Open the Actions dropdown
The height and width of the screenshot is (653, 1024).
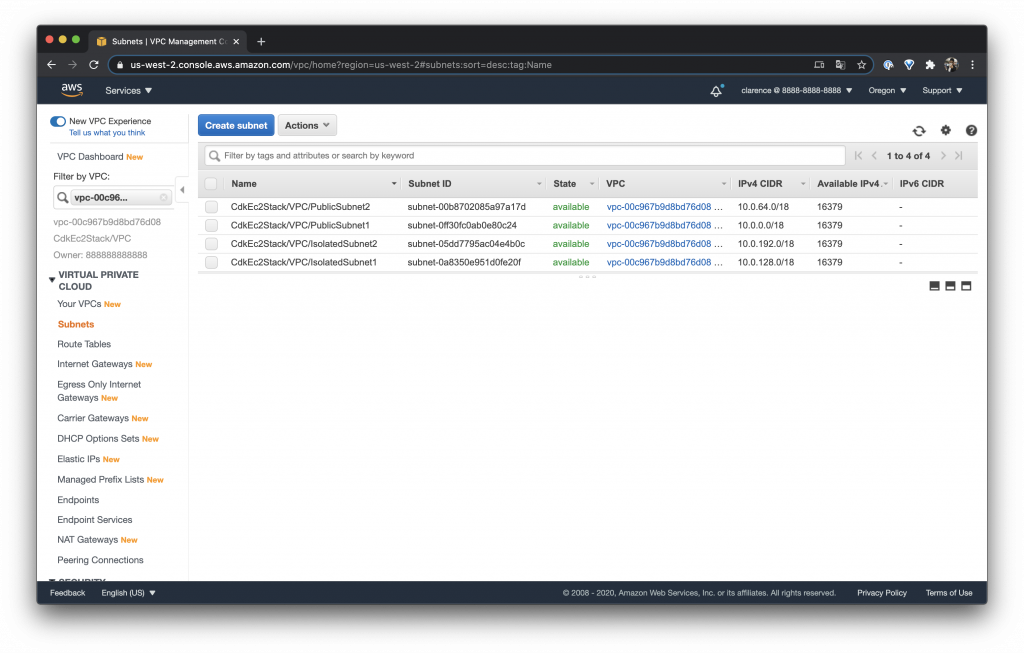(x=307, y=125)
